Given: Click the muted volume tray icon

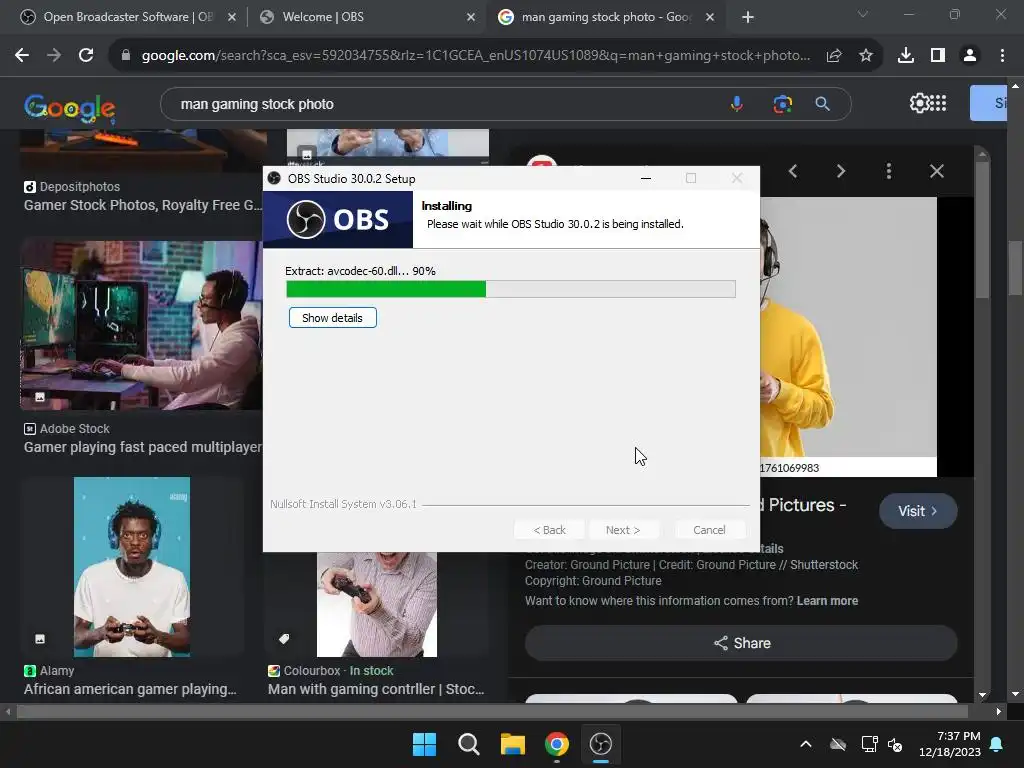Looking at the screenshot, I should tap(895, 744).
